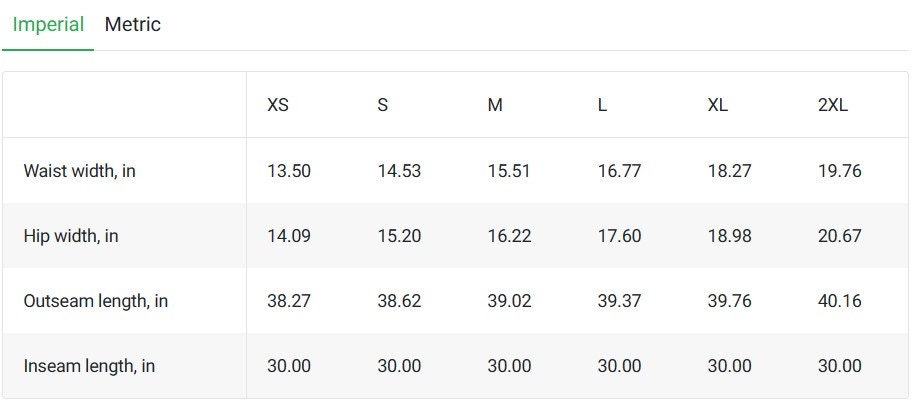Click the L size column header

click(602, 105)
